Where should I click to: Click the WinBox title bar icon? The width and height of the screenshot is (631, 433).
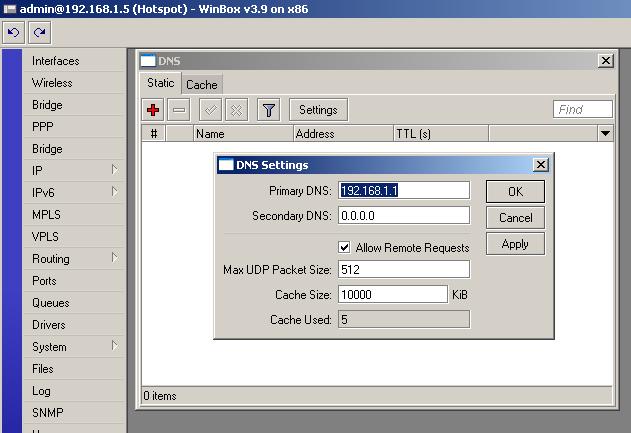point(10,8)
